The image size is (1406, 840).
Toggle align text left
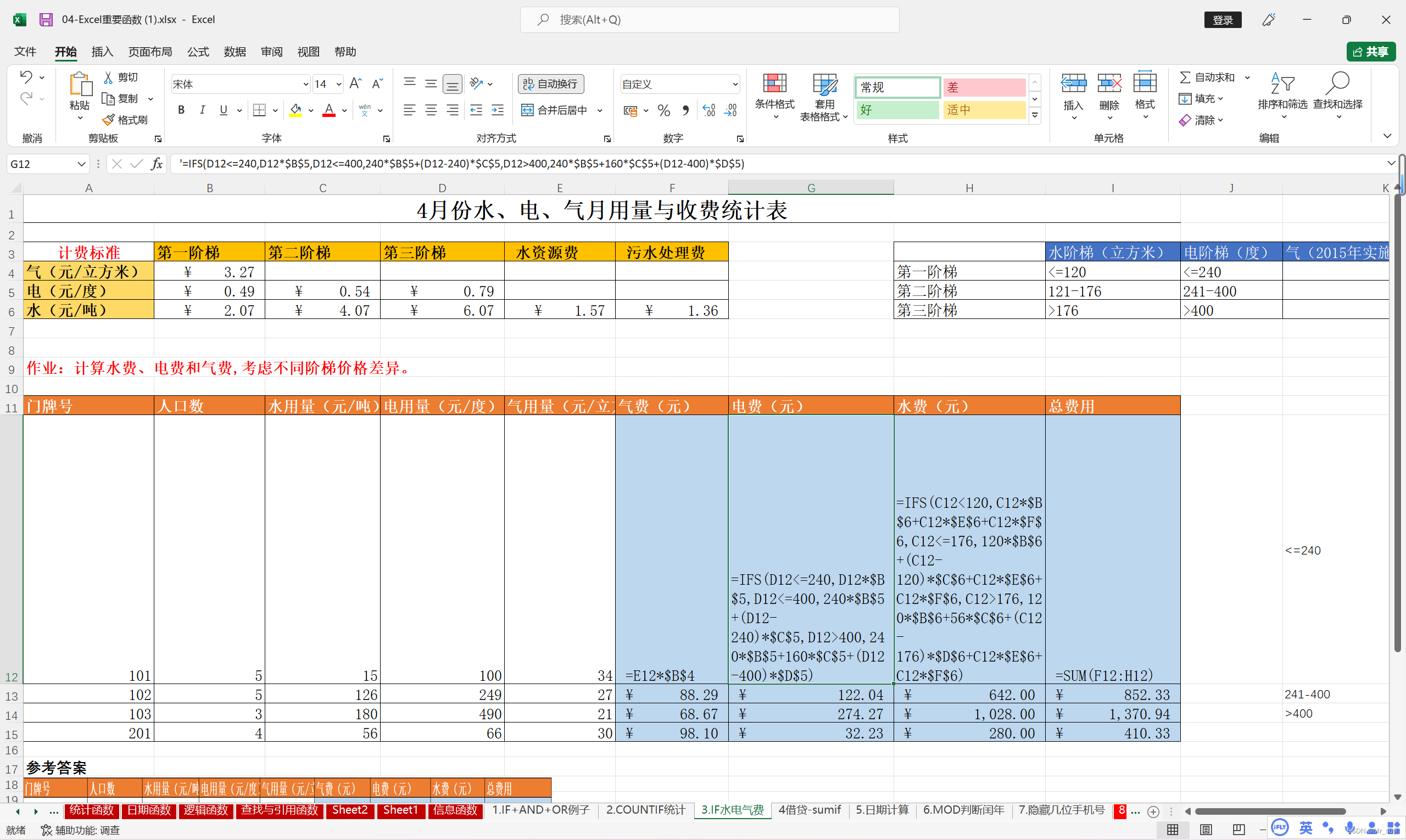pyautogui.click(x=409, y=110)
